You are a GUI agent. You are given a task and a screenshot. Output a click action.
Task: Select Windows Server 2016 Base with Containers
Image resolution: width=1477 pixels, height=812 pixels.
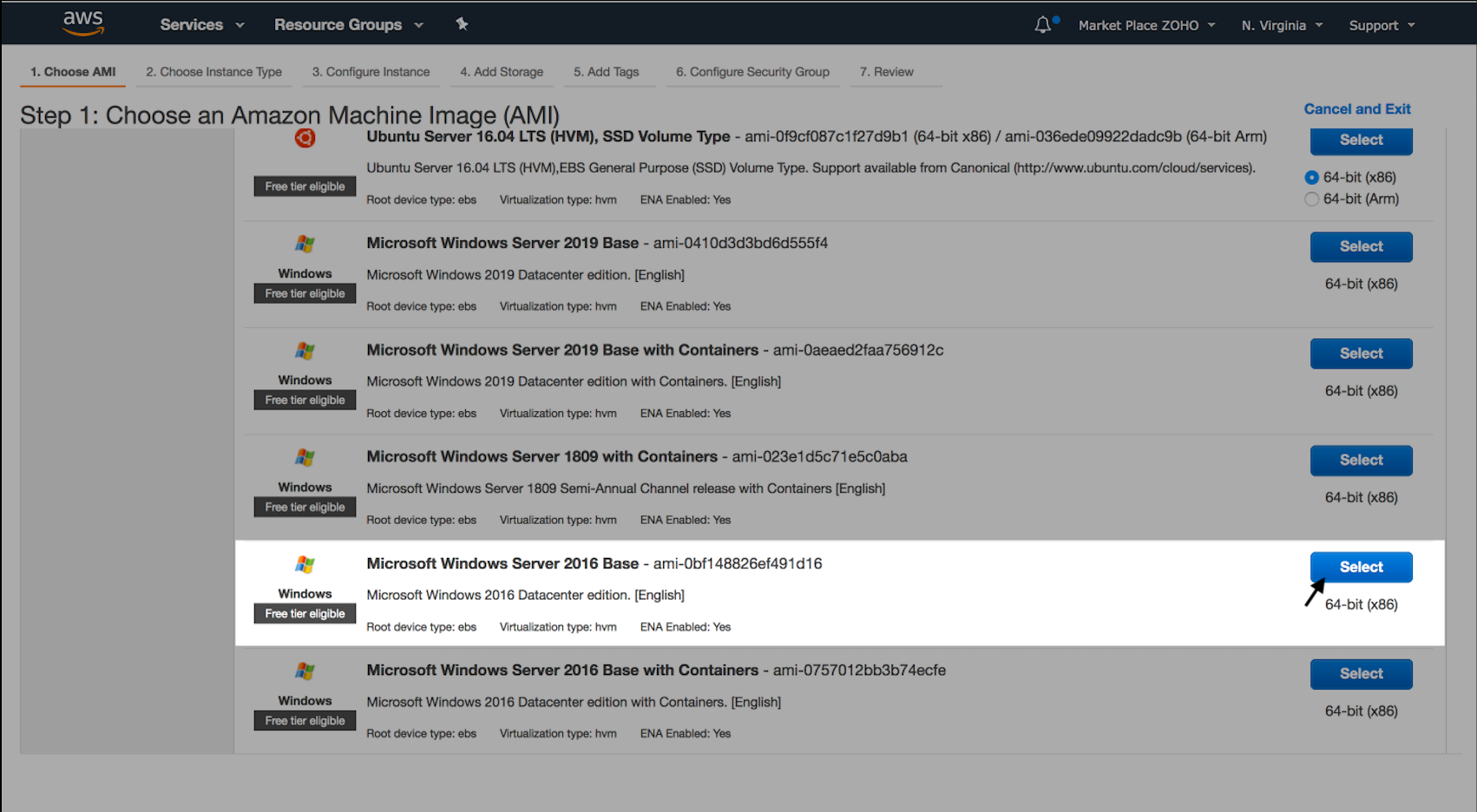pos(1361,674)
